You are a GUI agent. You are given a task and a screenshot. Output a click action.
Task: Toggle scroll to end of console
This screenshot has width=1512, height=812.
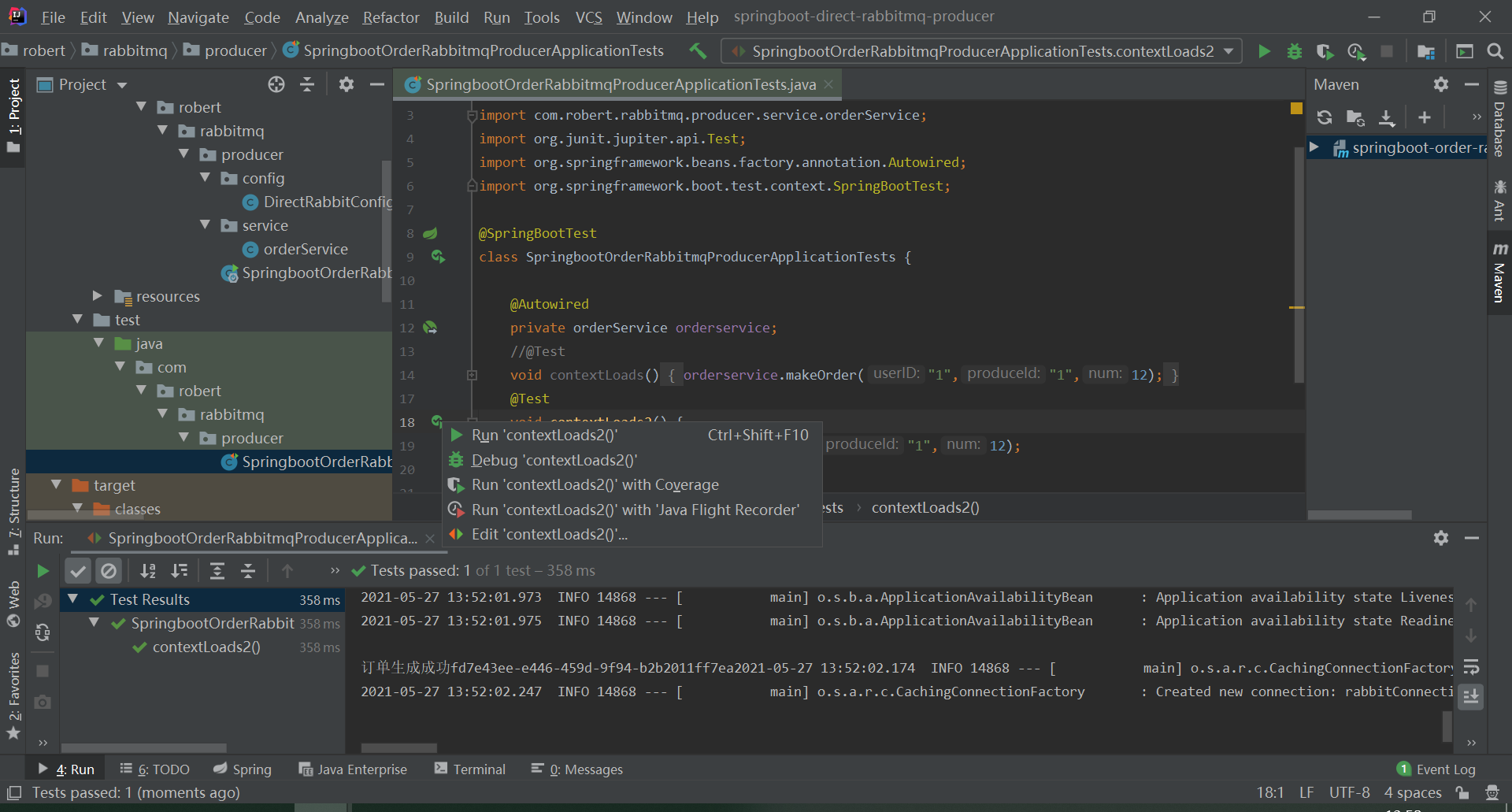[1471, 696]
